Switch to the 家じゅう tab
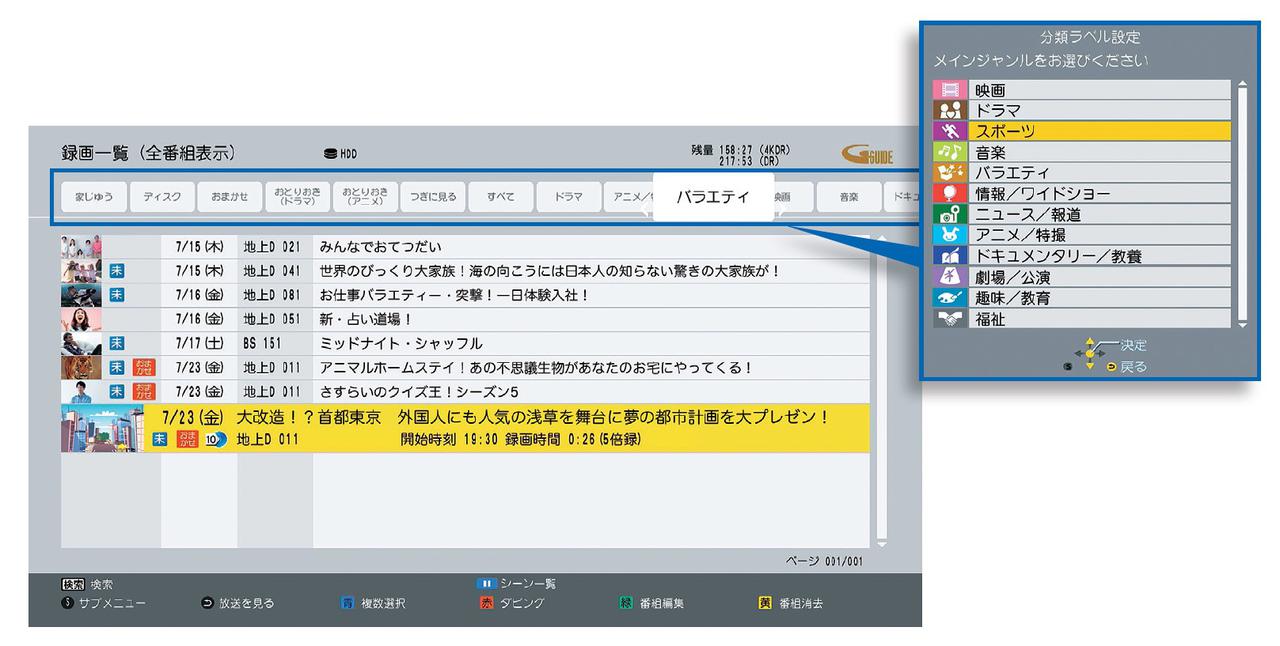This screenshot has height=646, width=1280. [94, 198]
